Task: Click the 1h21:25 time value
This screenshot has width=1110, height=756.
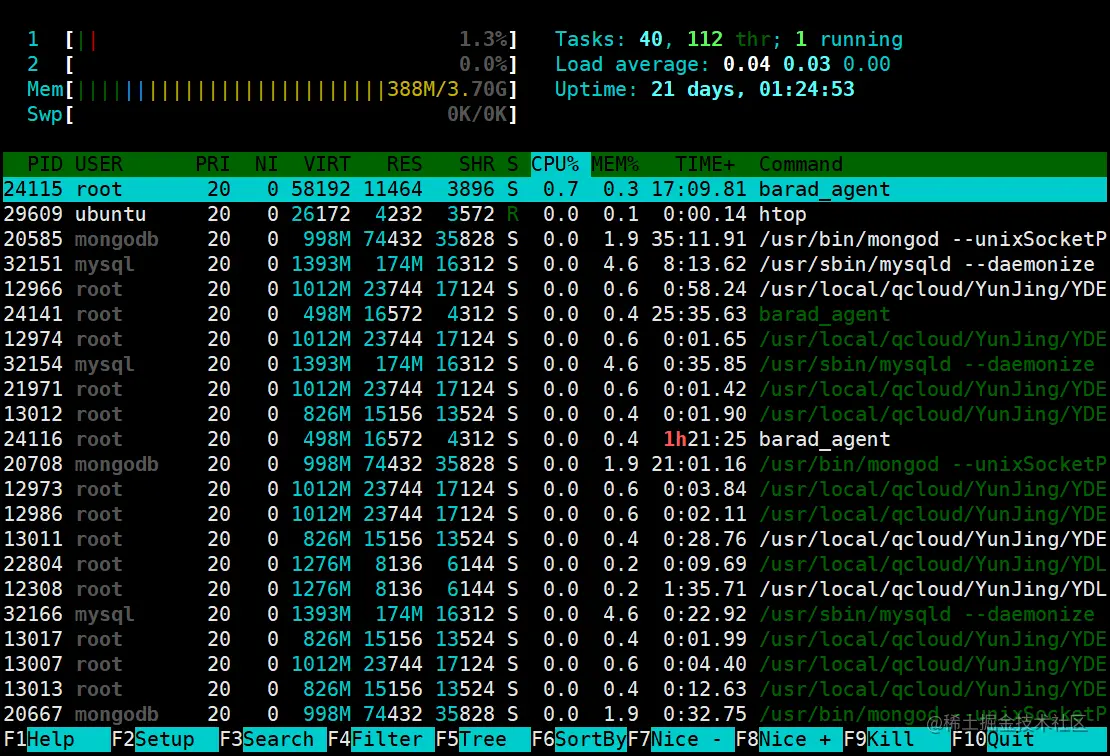Action: (x=704, y=439)
